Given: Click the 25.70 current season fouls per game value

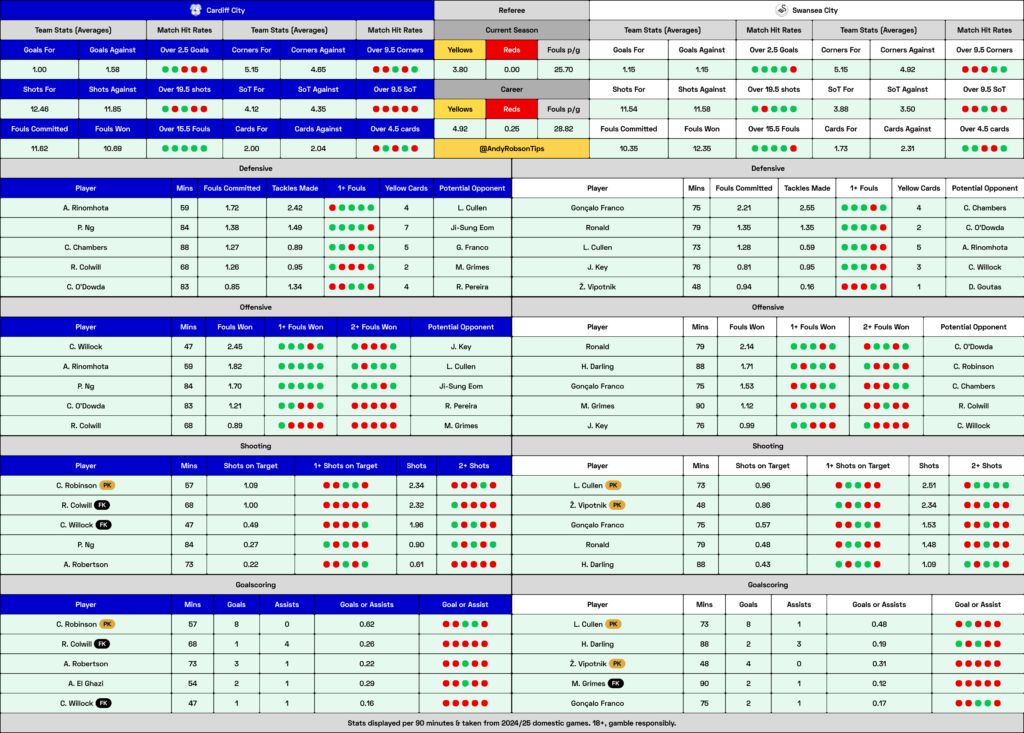Looking at the screenshot, I should pyautogui.click(x=564, y=69).
